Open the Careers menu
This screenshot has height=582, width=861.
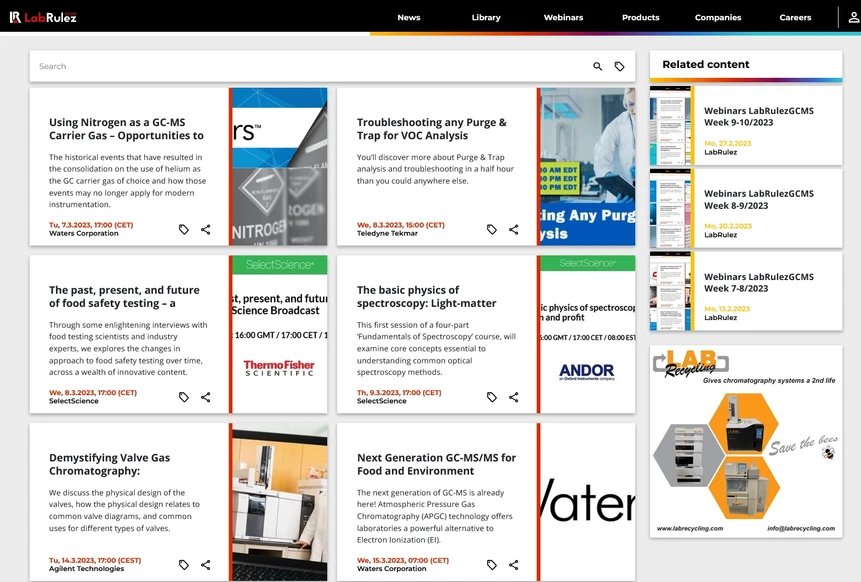point(795,18)
